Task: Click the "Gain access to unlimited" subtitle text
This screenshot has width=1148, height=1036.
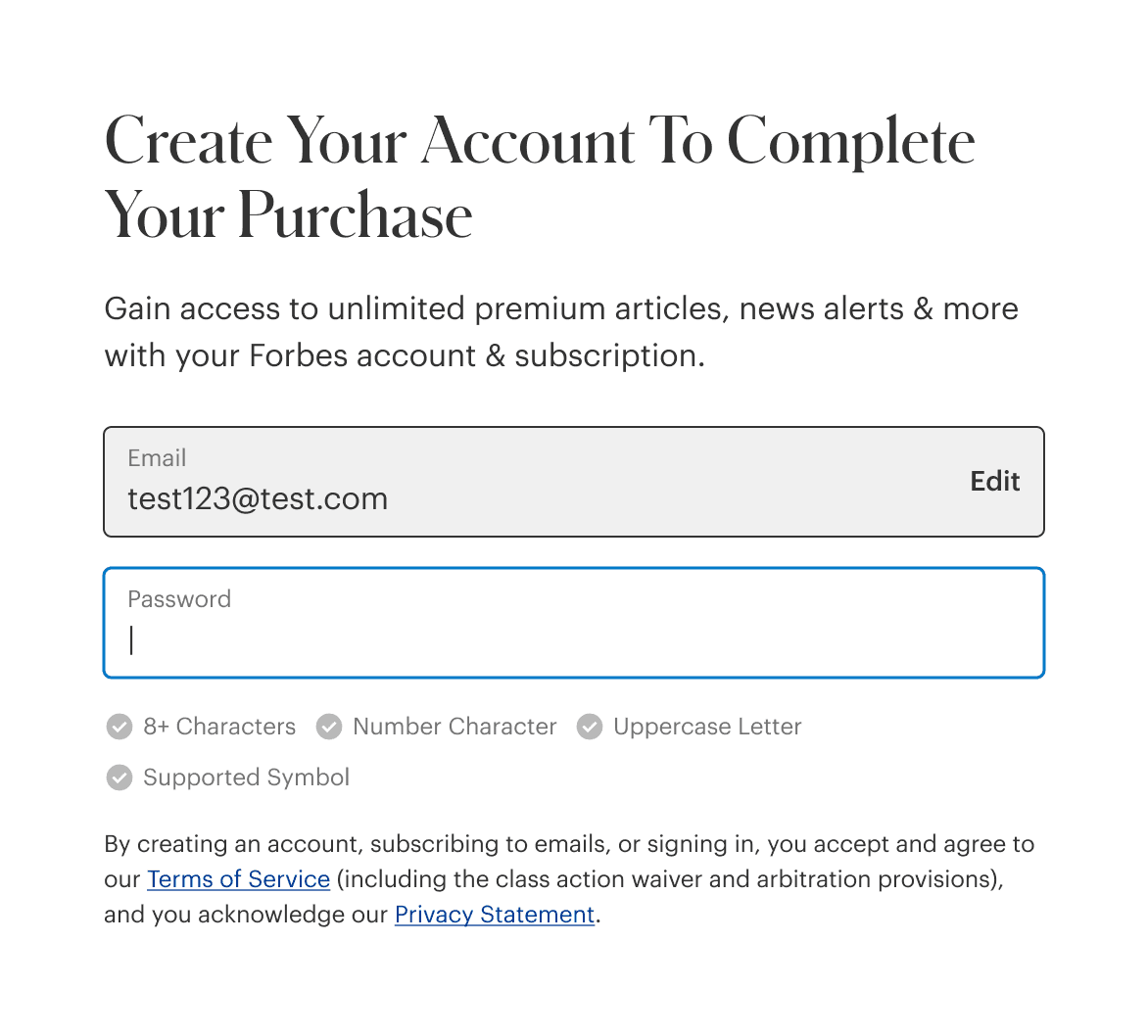Action: 561,332
